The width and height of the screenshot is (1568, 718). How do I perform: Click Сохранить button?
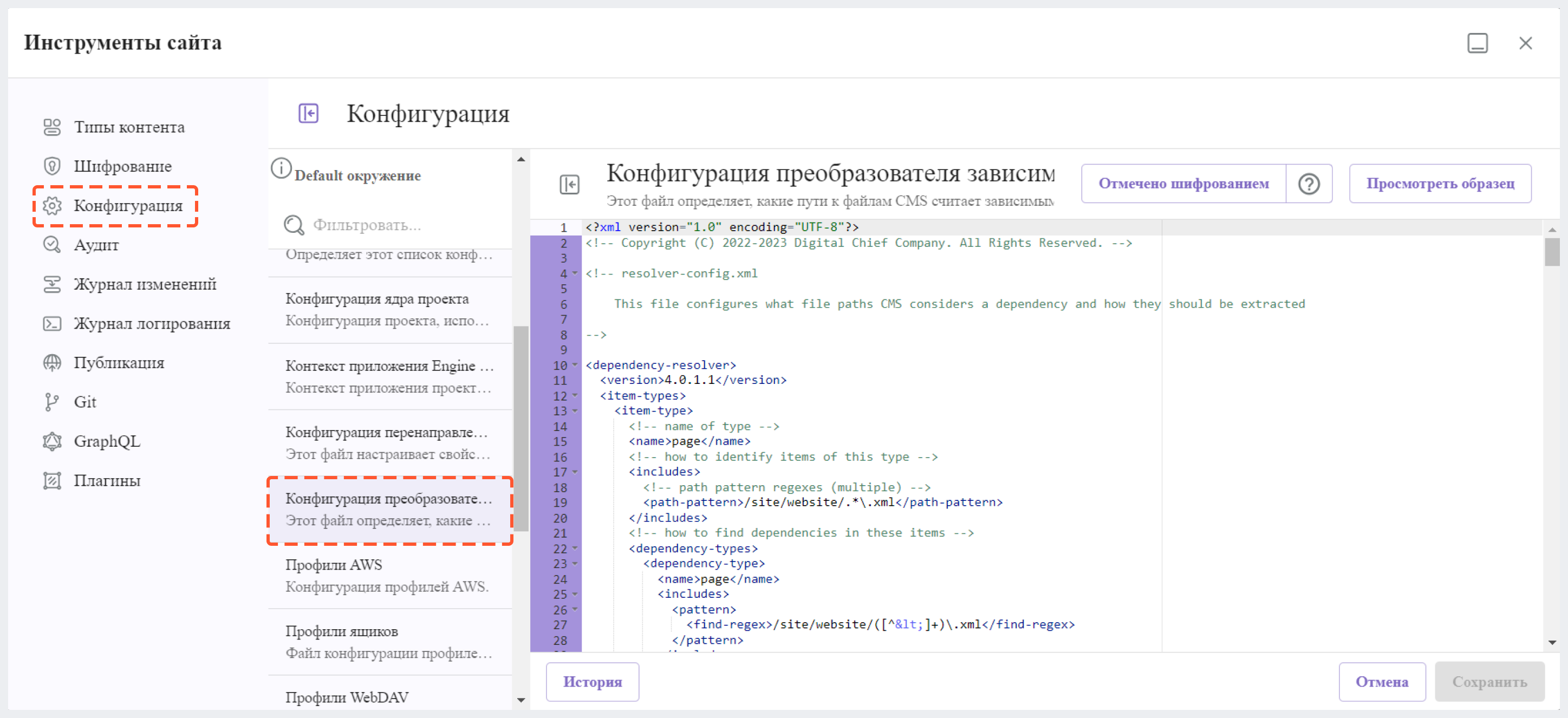tap(1489, 682)
